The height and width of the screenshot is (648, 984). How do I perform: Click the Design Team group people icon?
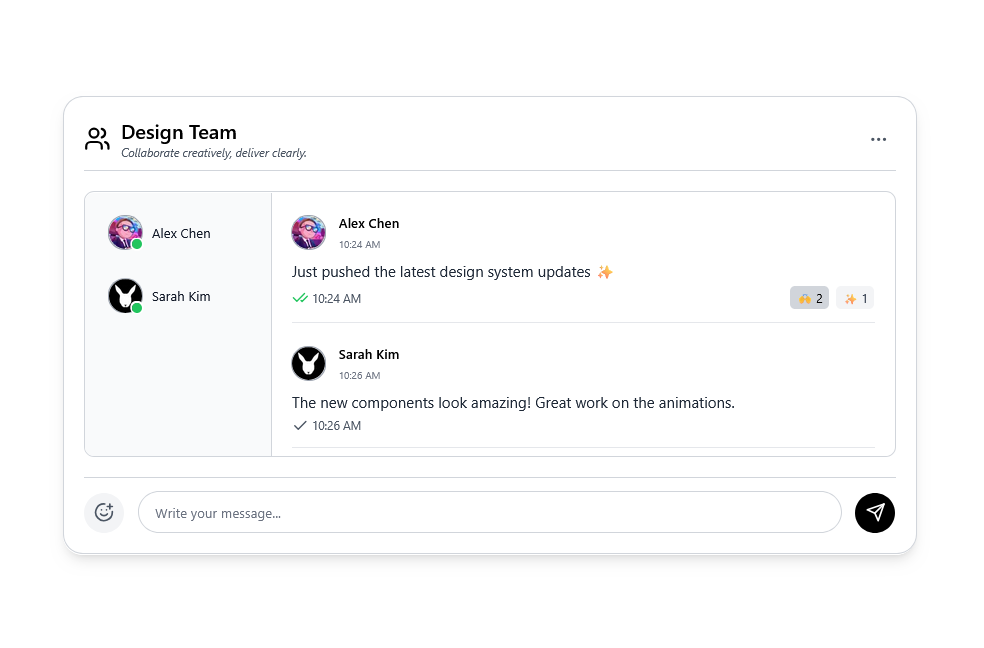[97, 139]
